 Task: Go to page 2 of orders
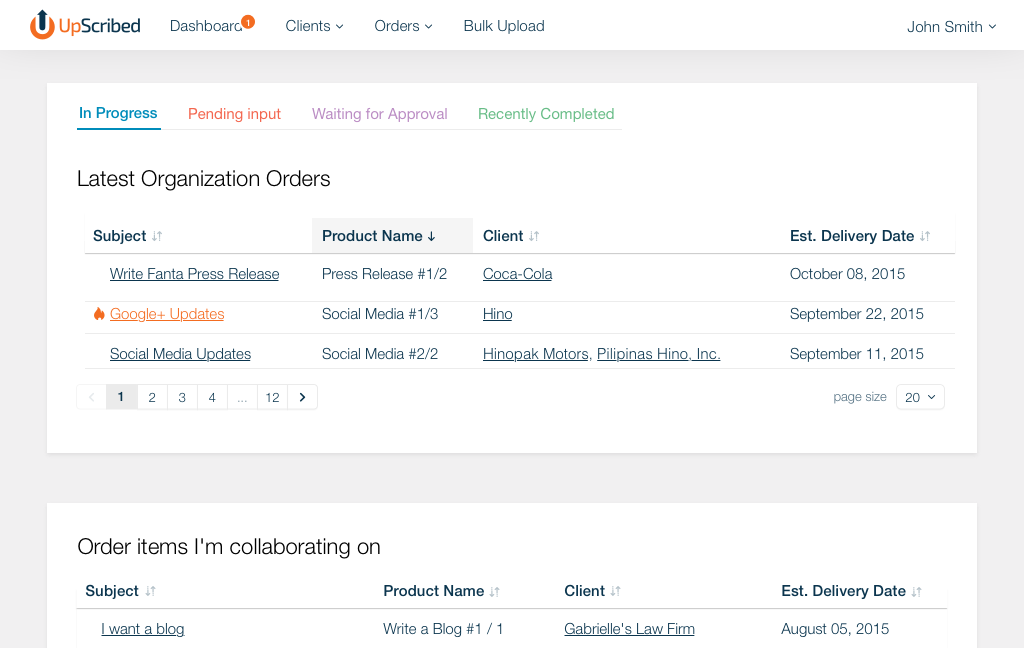tap(152, 397)
